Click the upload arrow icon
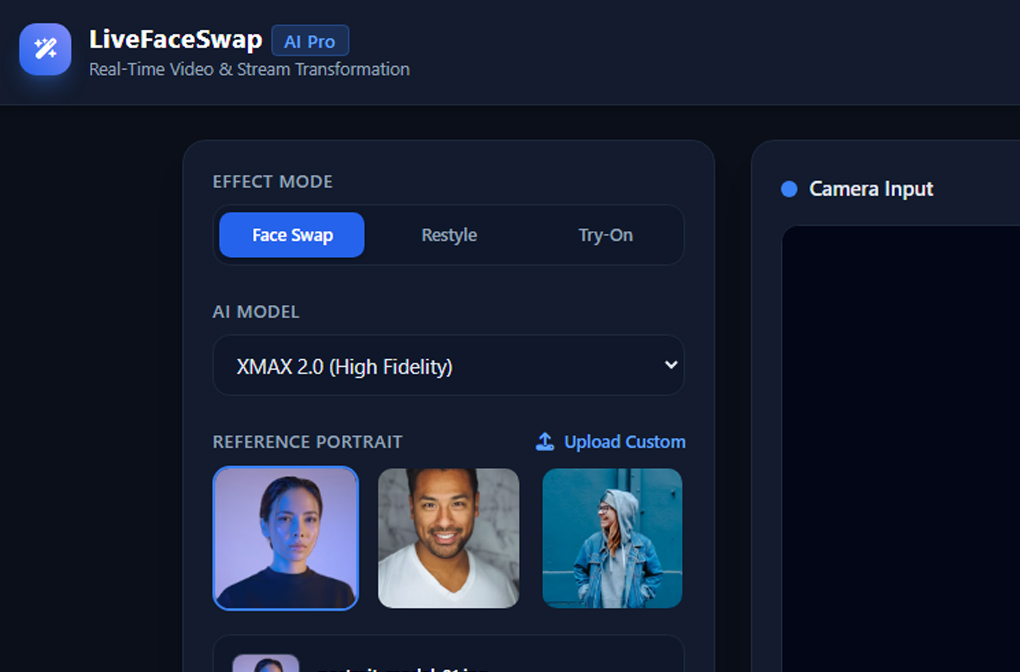The image size is (1020, 672). (x=544, y=442)
